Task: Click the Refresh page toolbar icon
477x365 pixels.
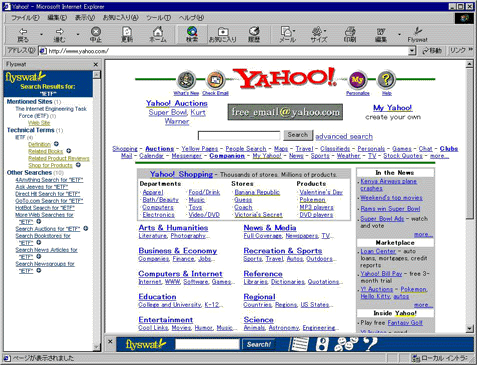Action: coord(127,34)
